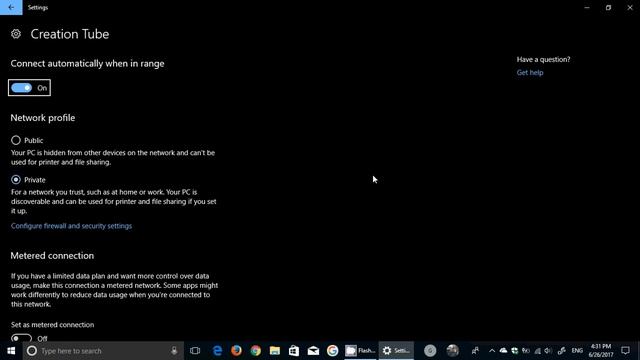Click the round globe icon on taskbar
640x360 pixels.
(x=452, y=351)
